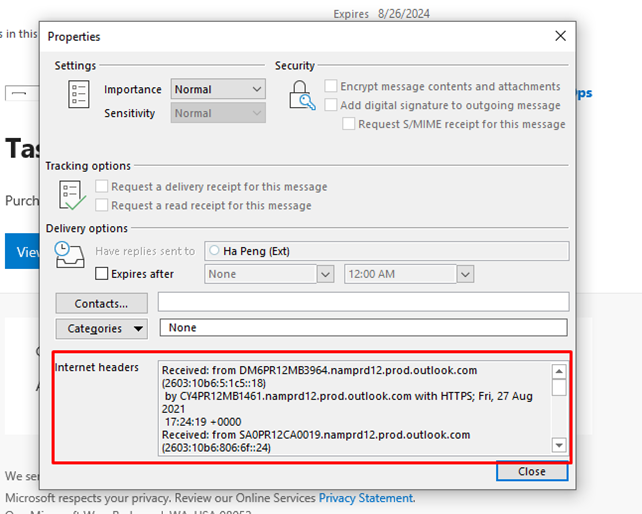642x514 pixels.
Task: Click the Contacts... button
Action: [101, 303]
